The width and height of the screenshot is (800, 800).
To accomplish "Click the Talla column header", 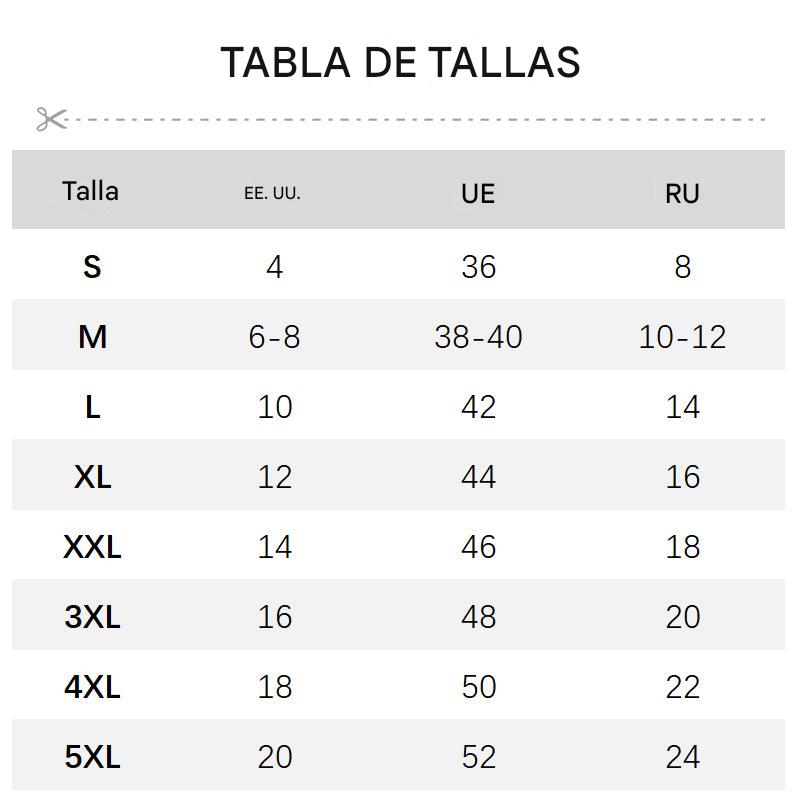I will click(x=91, y=191).
